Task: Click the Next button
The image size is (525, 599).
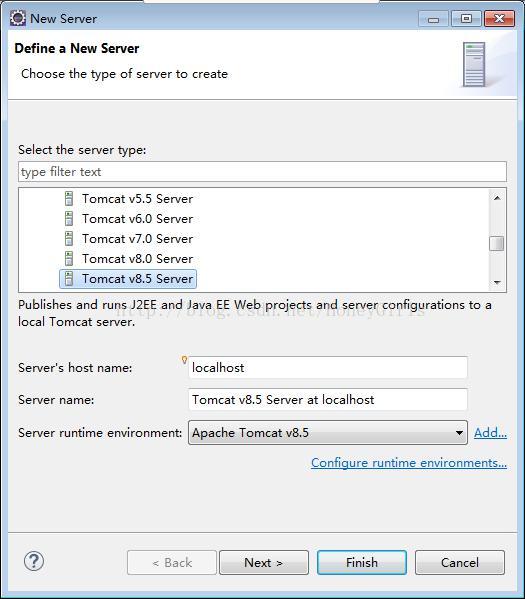Action: click(x=264, y=562)
